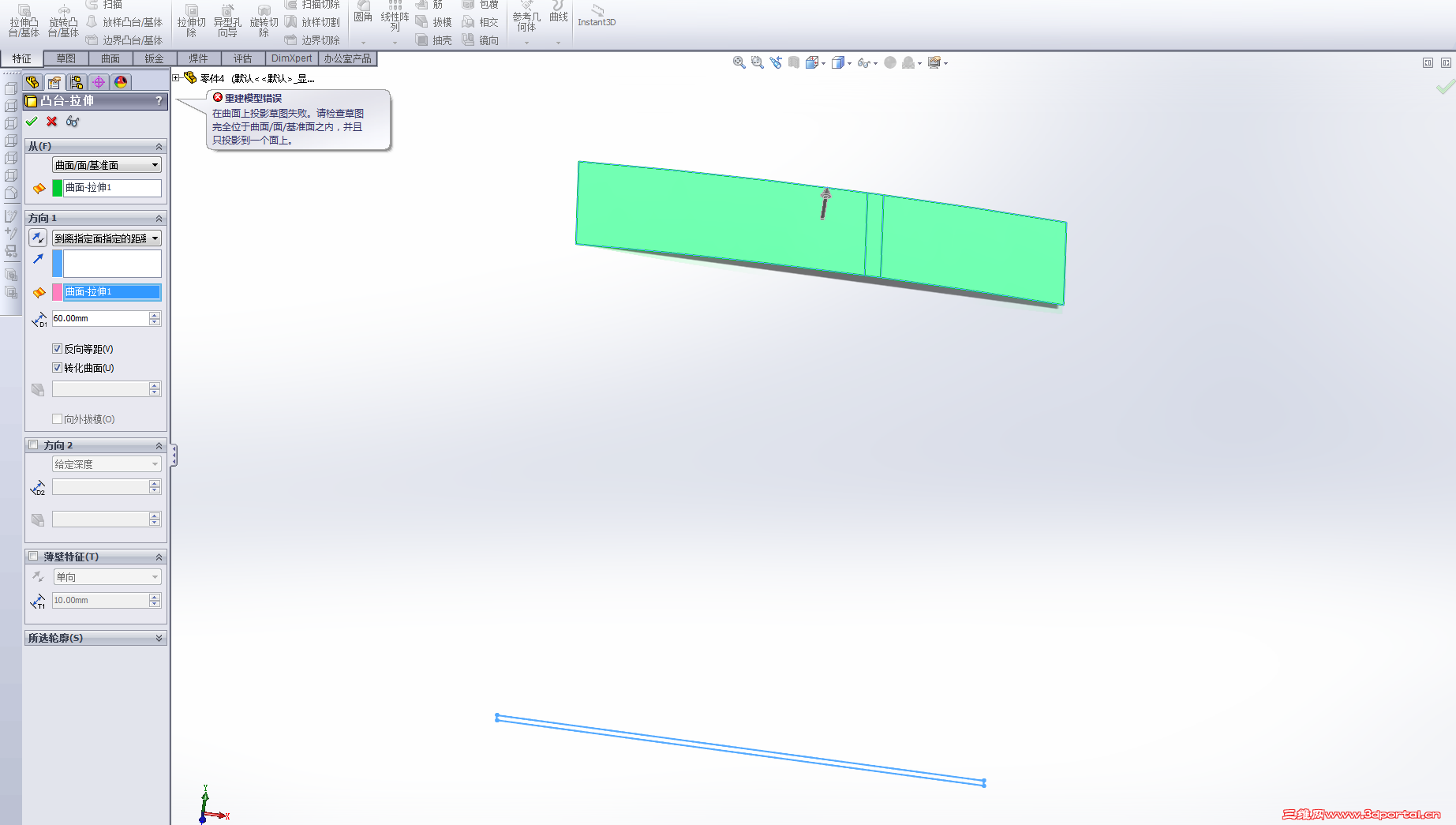The height and width of the screenshot is (825, 1456).
Task: Open the FeatureManager design tree tab
Action: tap(32, 82)
